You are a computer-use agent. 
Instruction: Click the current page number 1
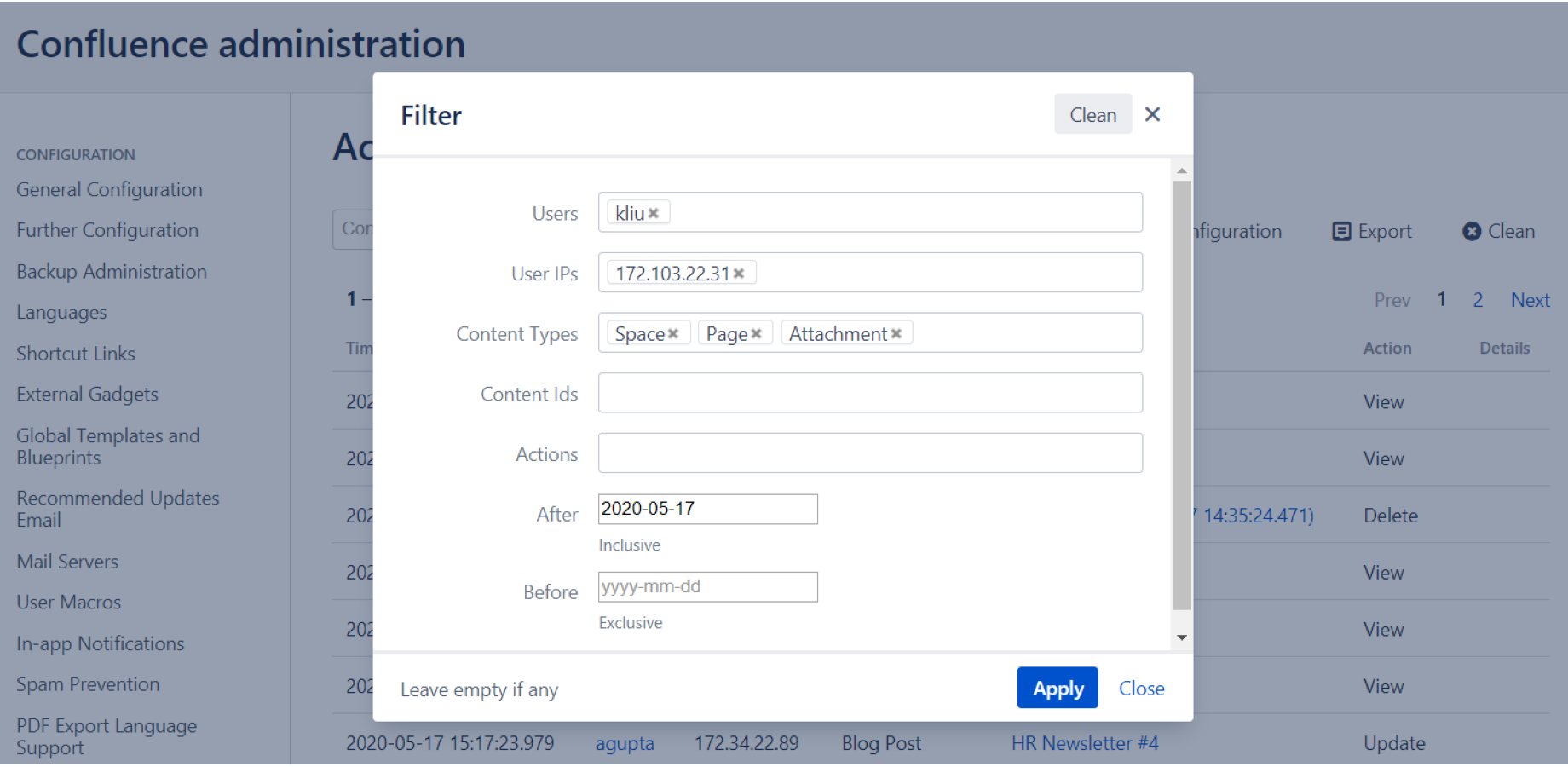point(1442,299)
